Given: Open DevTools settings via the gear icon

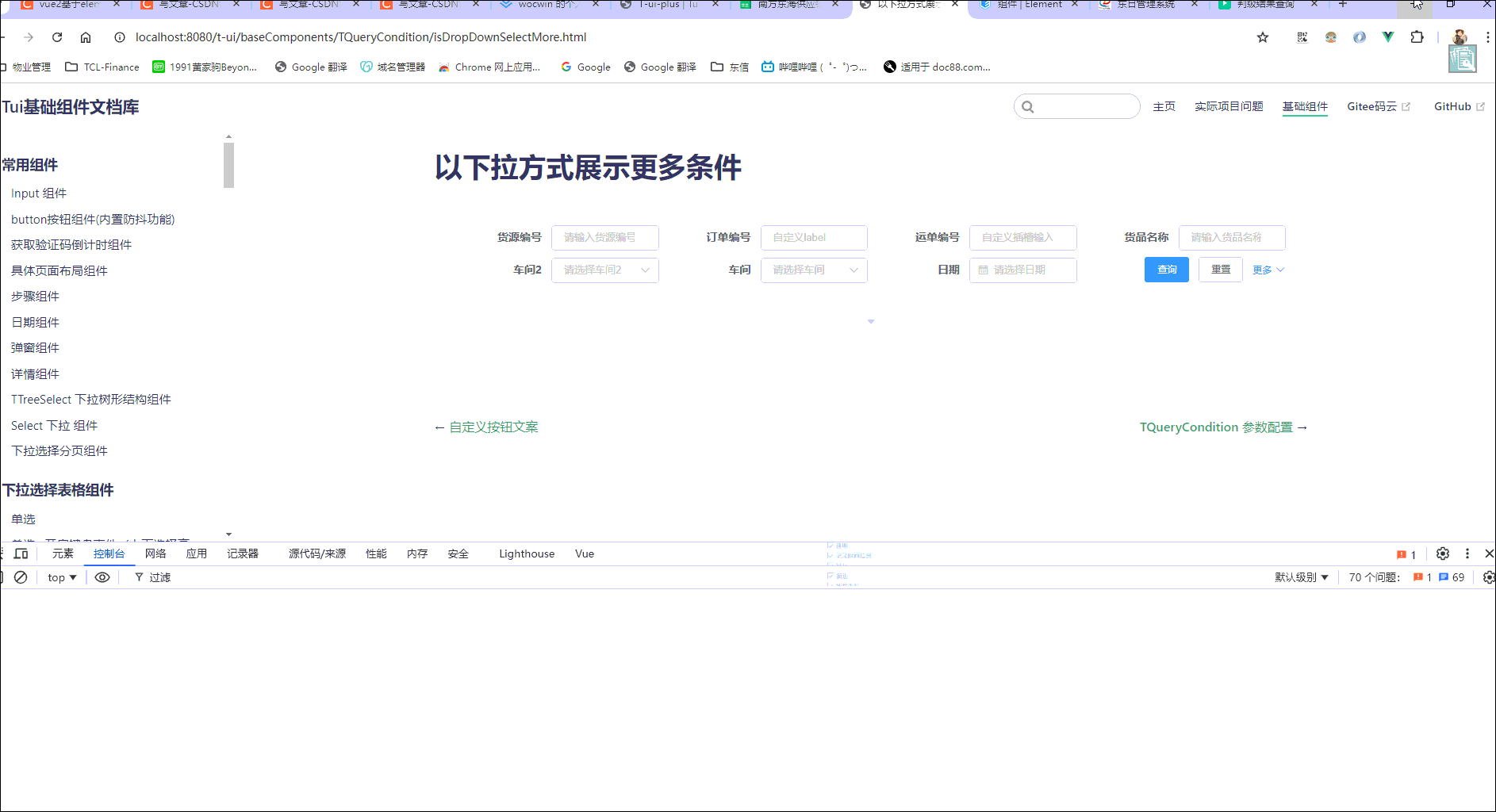Looking at the screenshot, I should (1442, 553).
